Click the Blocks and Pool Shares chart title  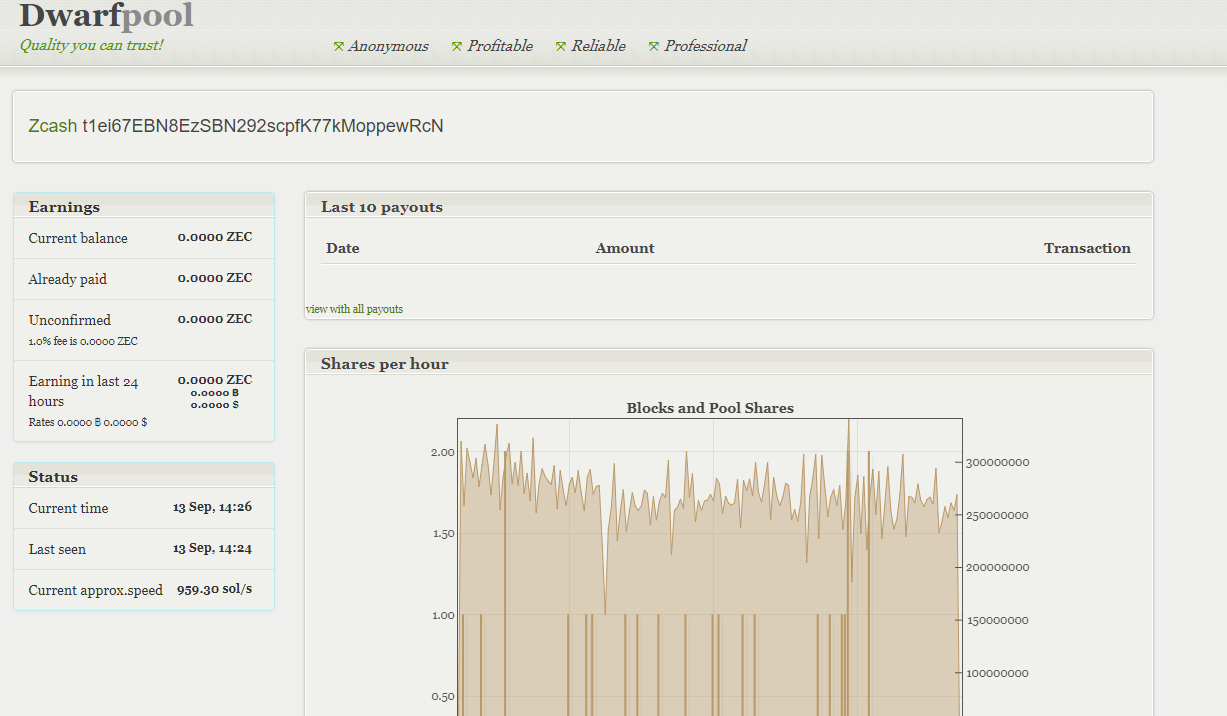coord(710,408)
